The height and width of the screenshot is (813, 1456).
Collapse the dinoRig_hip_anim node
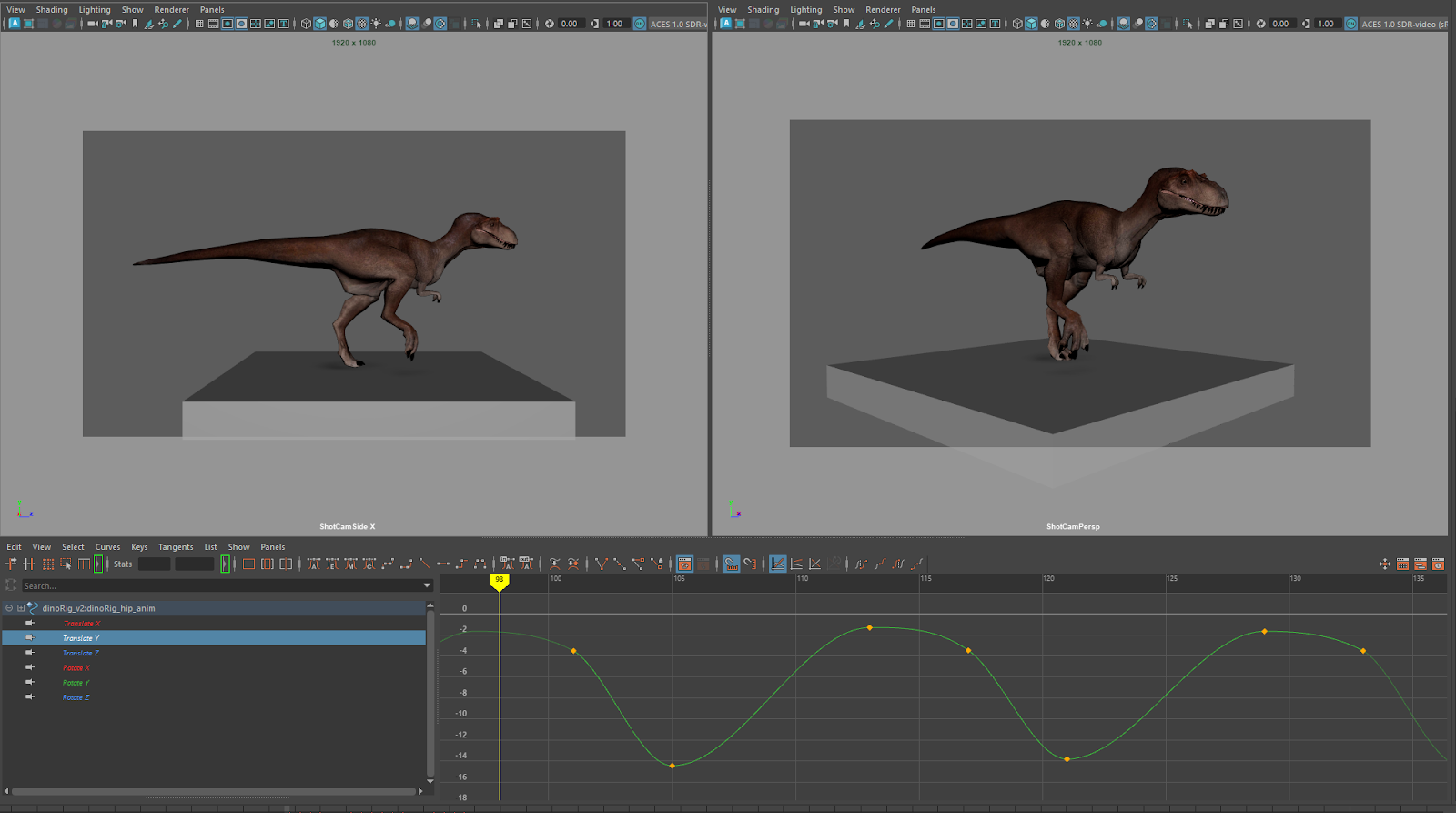click(x=9, y=608)
